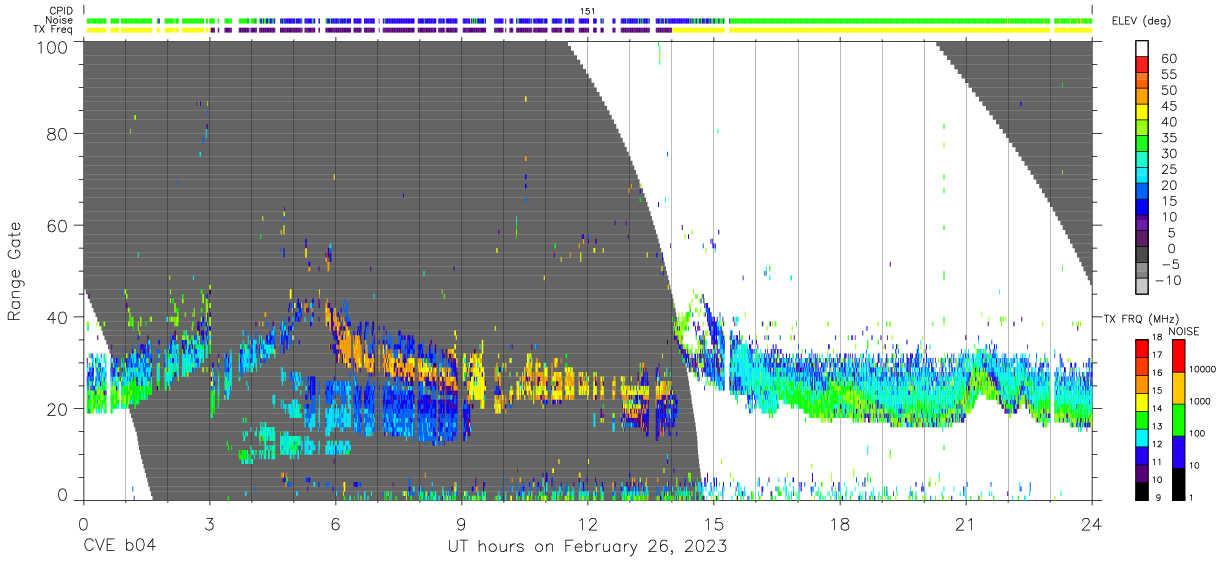Click the 3 tick on the UT hours axis

[209, 524]
